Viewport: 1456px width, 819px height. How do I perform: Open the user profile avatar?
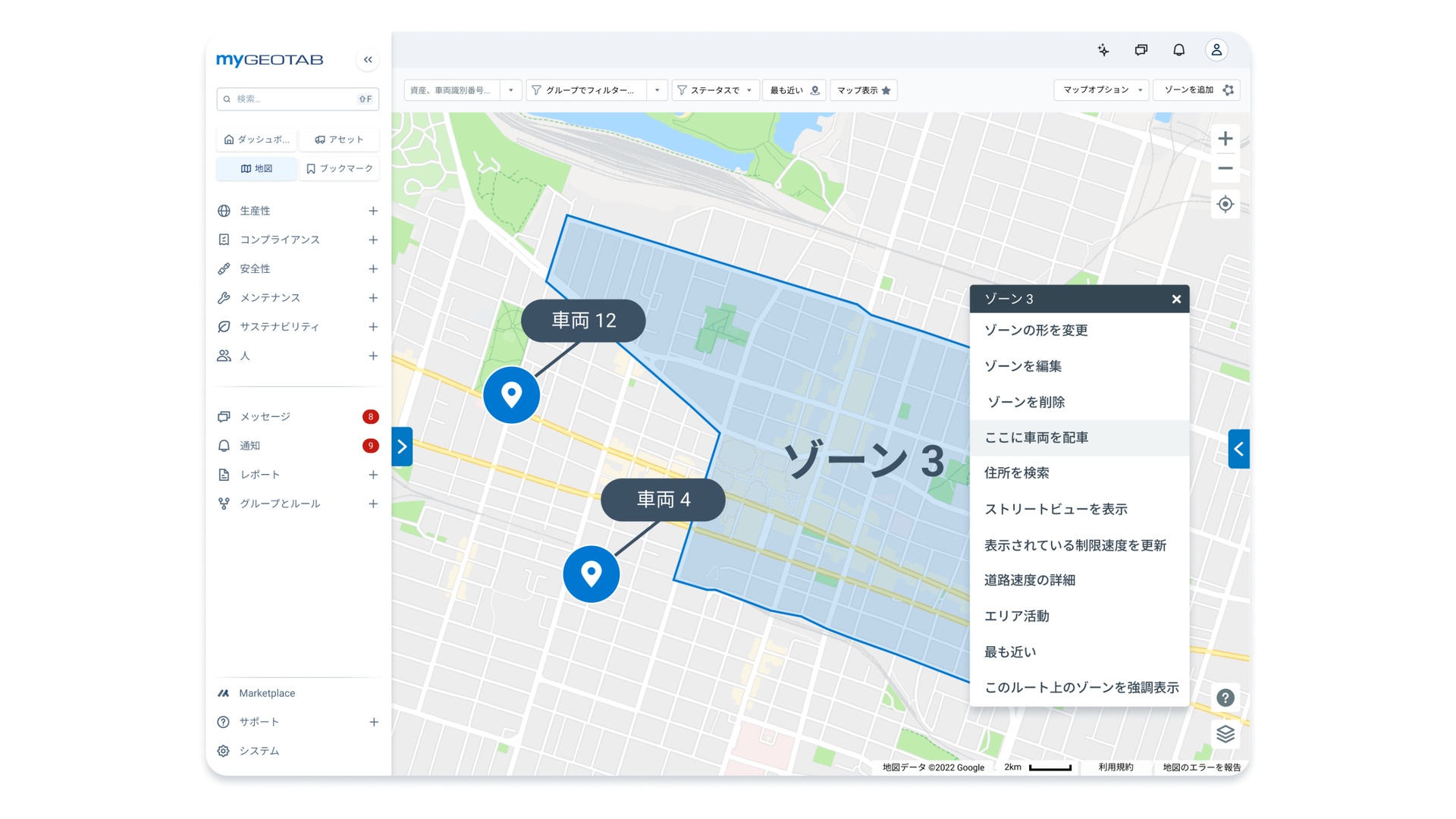click(x=1216, y=50)
